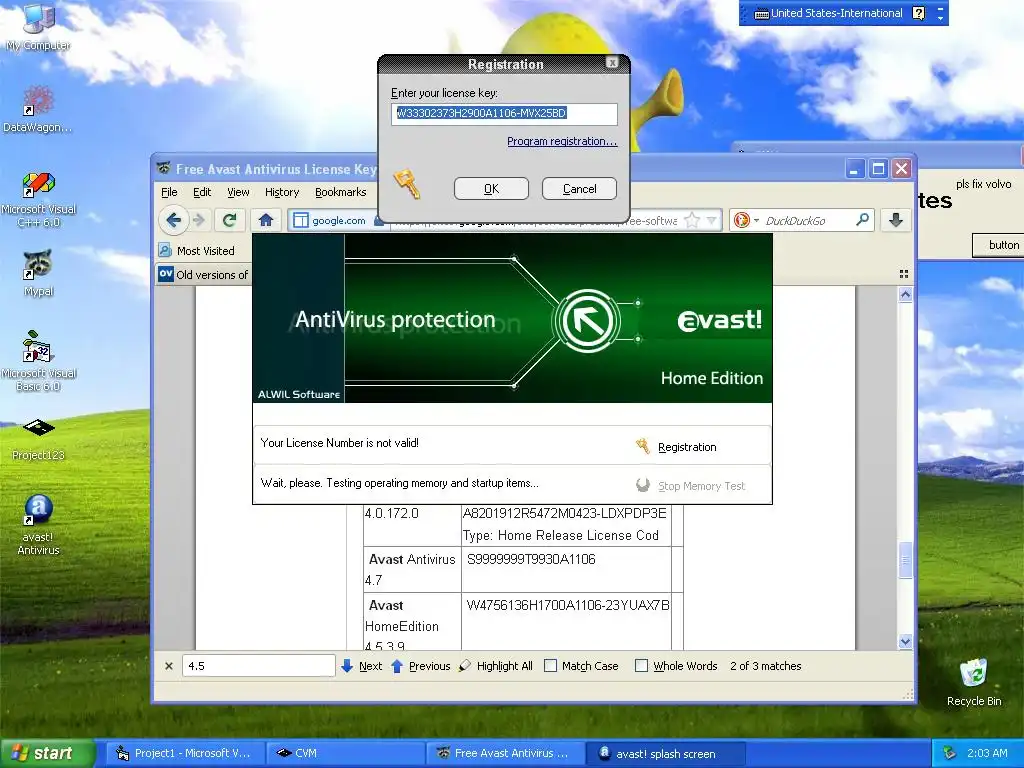
Task: Switch to CVM taskbar item
Action: coord(344,753)
